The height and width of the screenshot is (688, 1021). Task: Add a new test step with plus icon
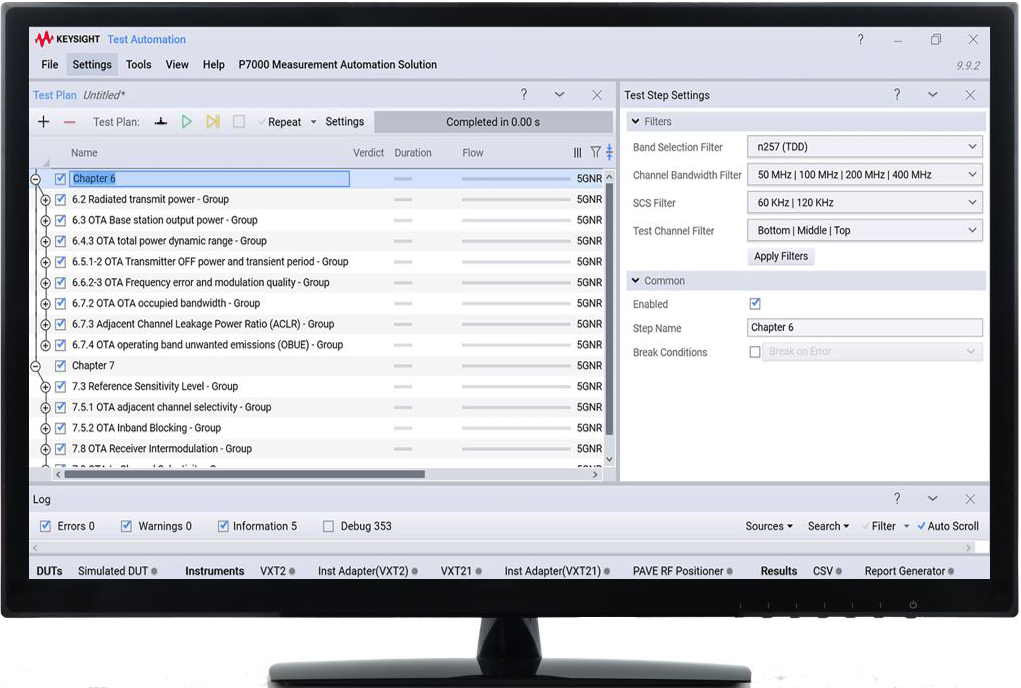pos(44,121)
